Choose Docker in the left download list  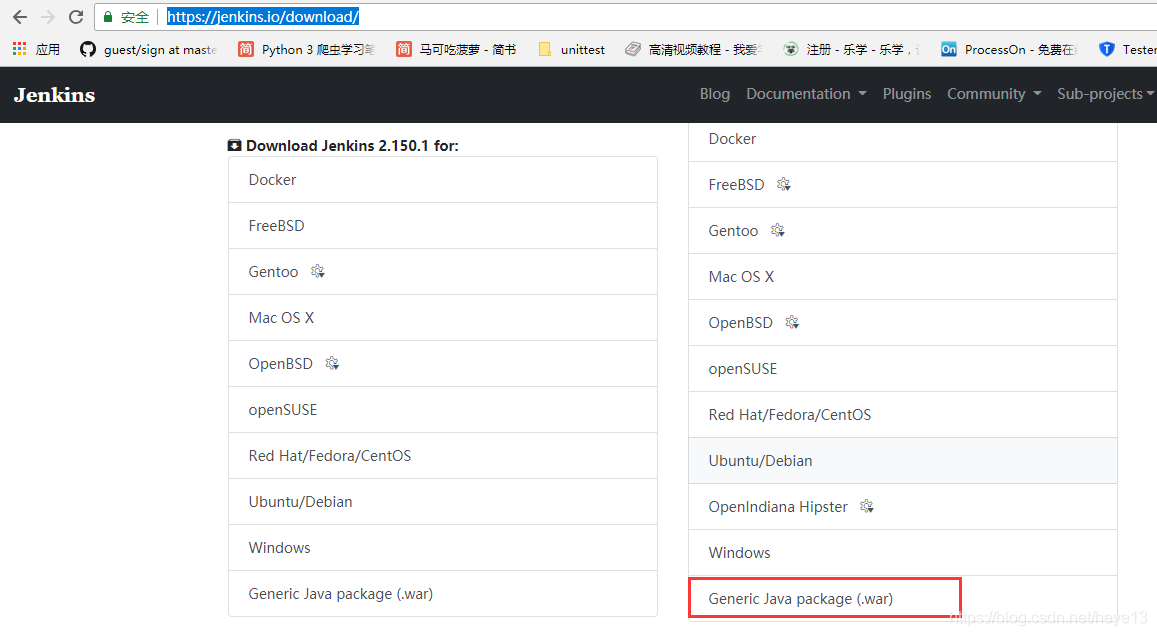click(443, 179)
